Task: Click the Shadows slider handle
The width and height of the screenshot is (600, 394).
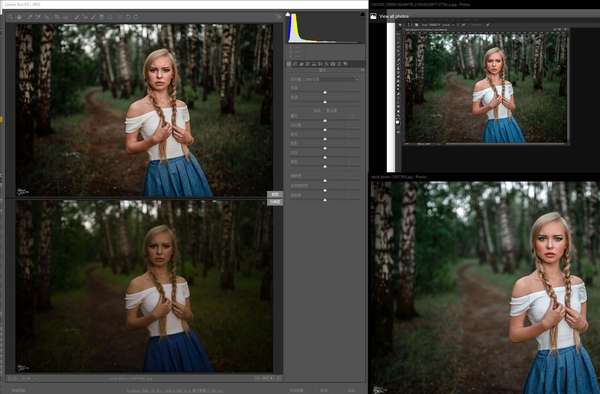Action: pos(325,148)
